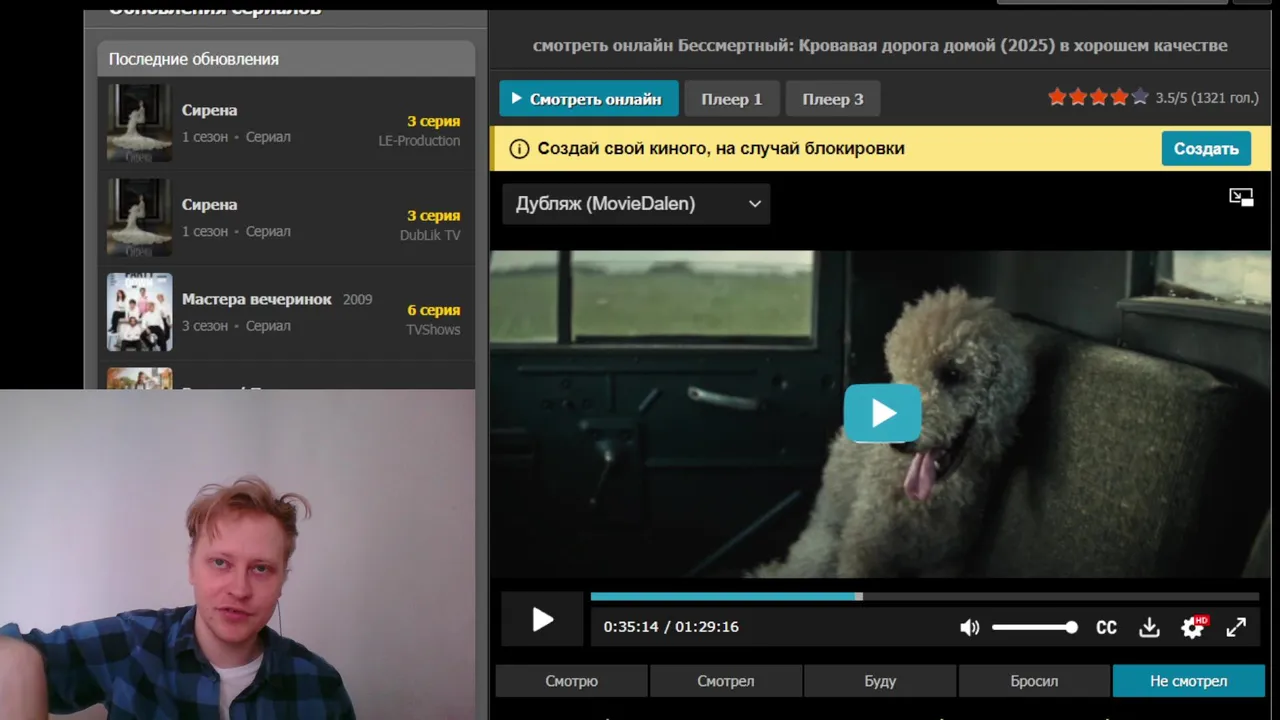Seek in the video progress bar
Image resolution: width=1280 pixels, height=720 pixels.
(x=924, y=597)
